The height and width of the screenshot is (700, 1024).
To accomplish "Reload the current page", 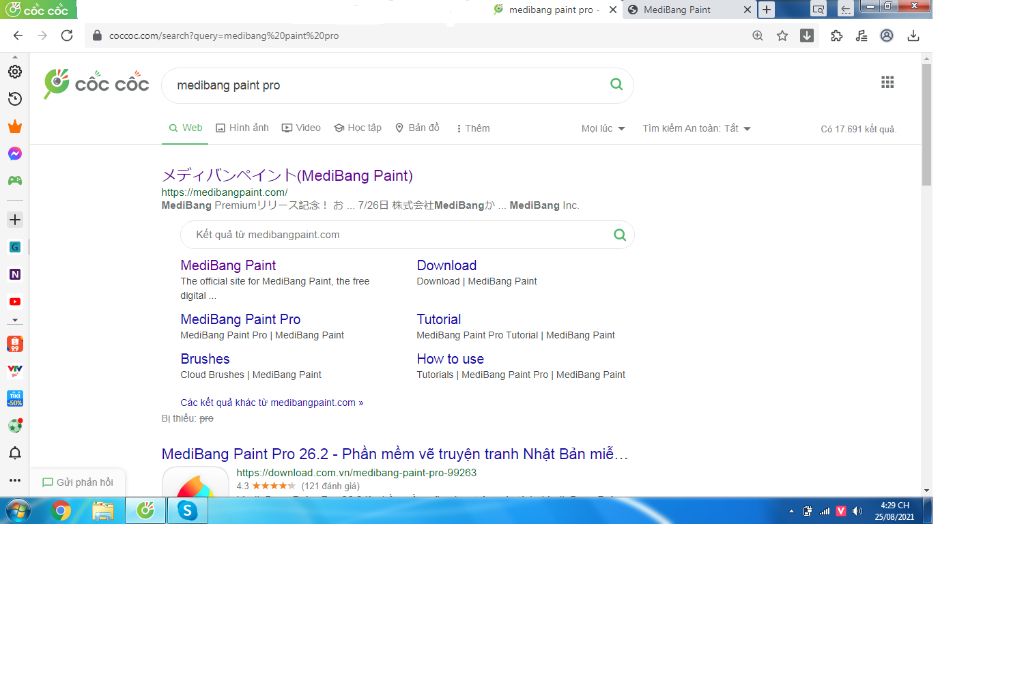I will click(x=67, y=35).
